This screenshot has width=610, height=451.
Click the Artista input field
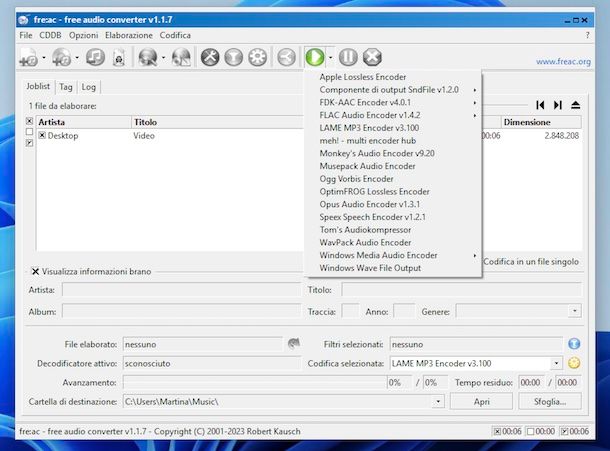click(181, 290)
